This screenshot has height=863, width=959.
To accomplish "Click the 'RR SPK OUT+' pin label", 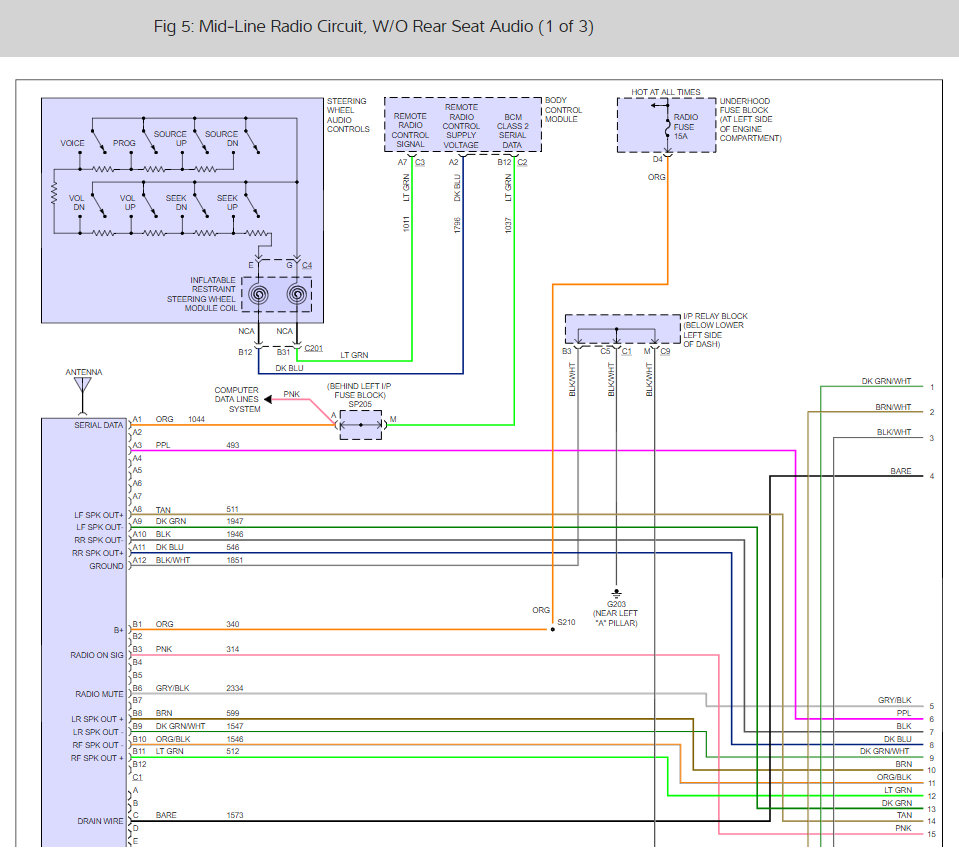I will point(98,553).
